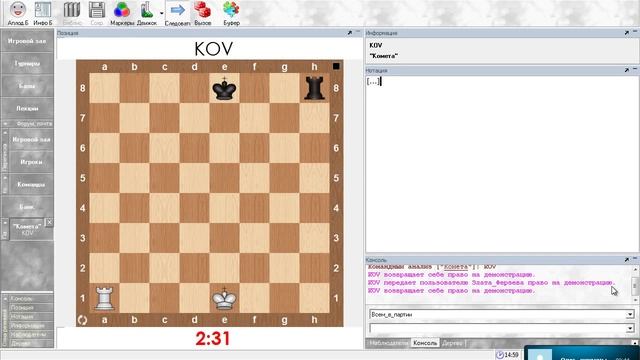640x360 pixels.
Task: Open the chat message history dropdown arrow
Action: coord(630,328)
